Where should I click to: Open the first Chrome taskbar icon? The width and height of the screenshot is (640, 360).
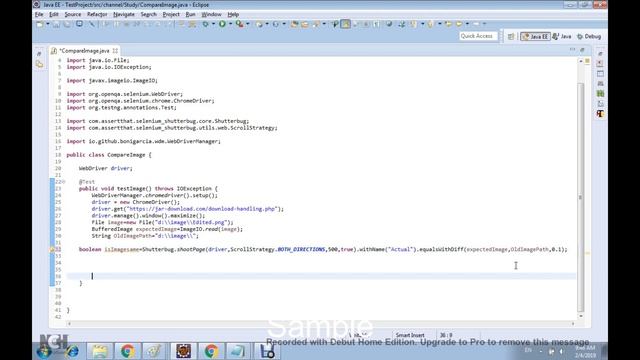click(127, 351)
